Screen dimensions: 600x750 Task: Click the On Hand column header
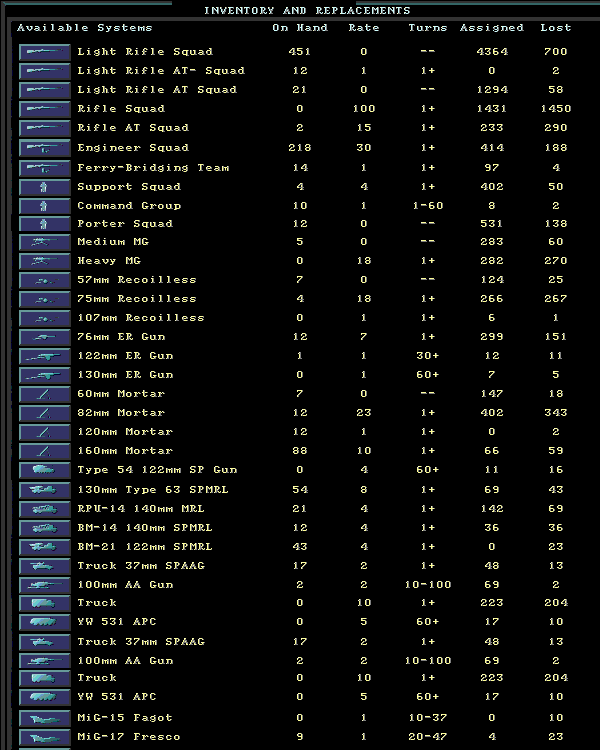click(300, 28)
